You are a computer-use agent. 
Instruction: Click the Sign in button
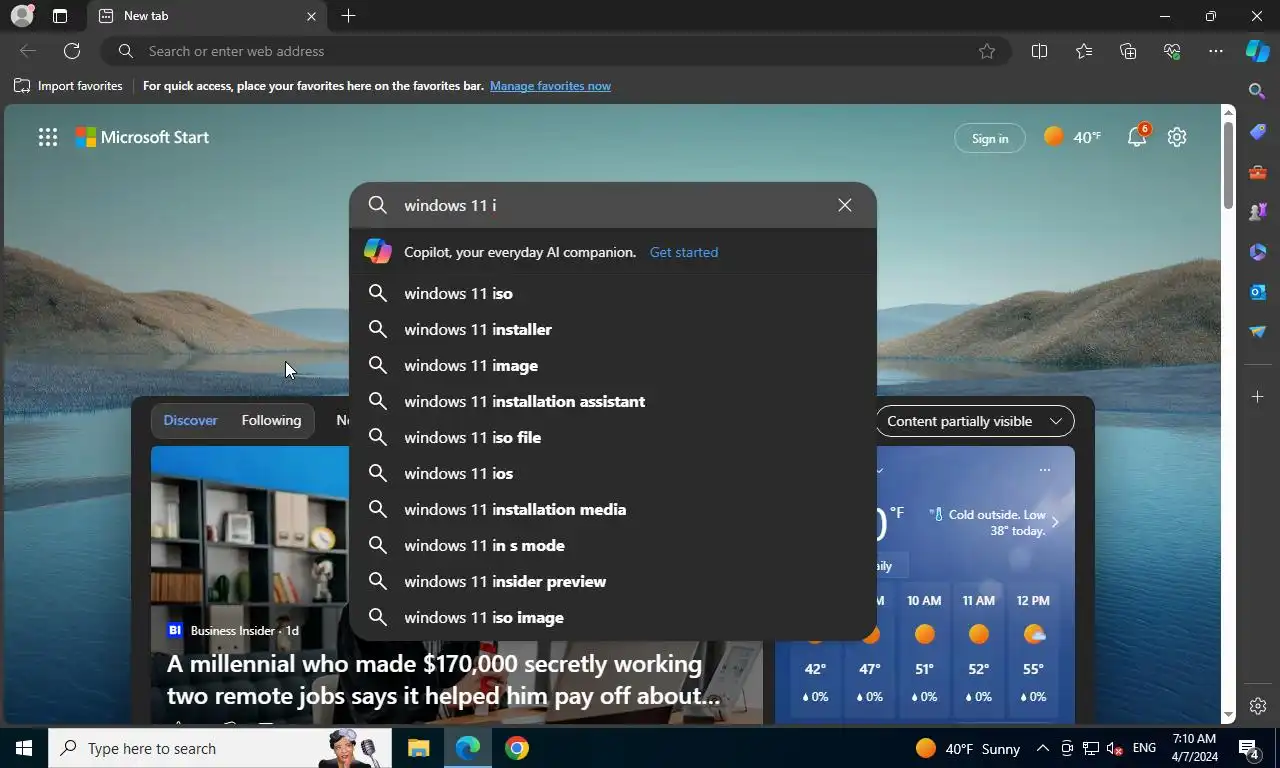pyautogui.click(x=990, y=138)
